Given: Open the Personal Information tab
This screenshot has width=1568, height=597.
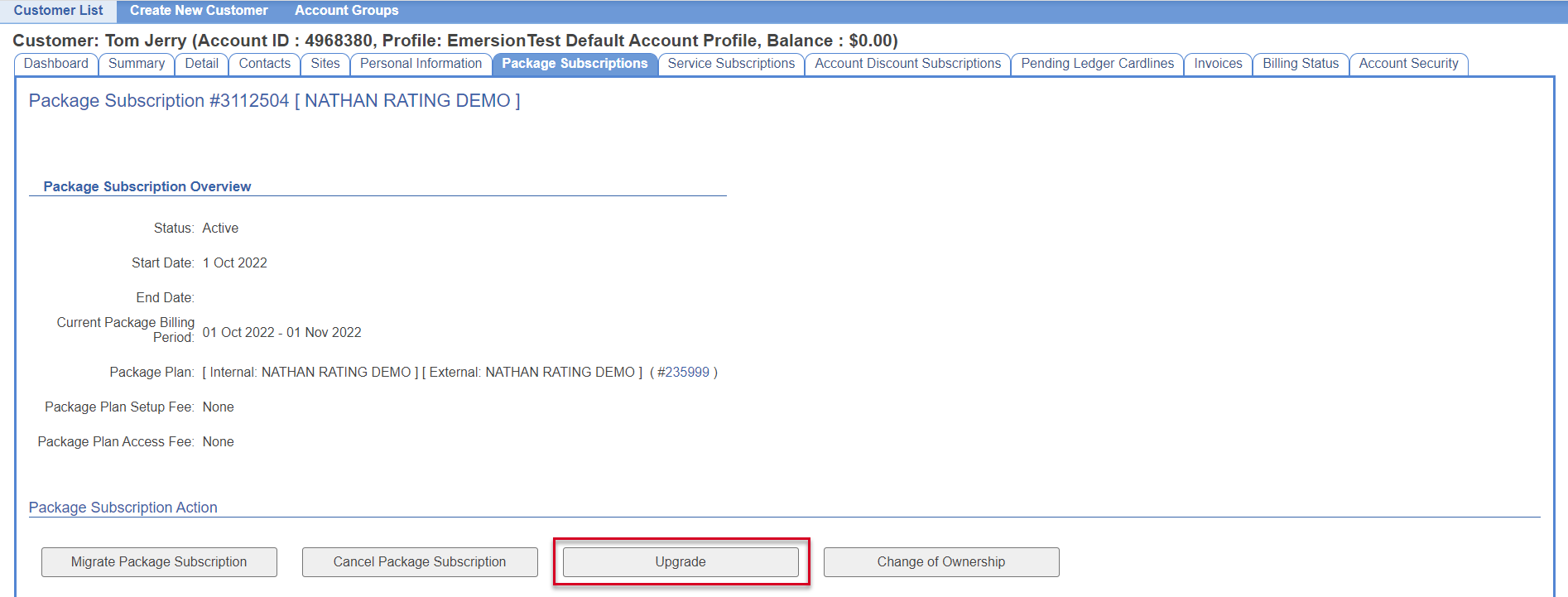Looking at the screenshot, I should pos(421,64).
